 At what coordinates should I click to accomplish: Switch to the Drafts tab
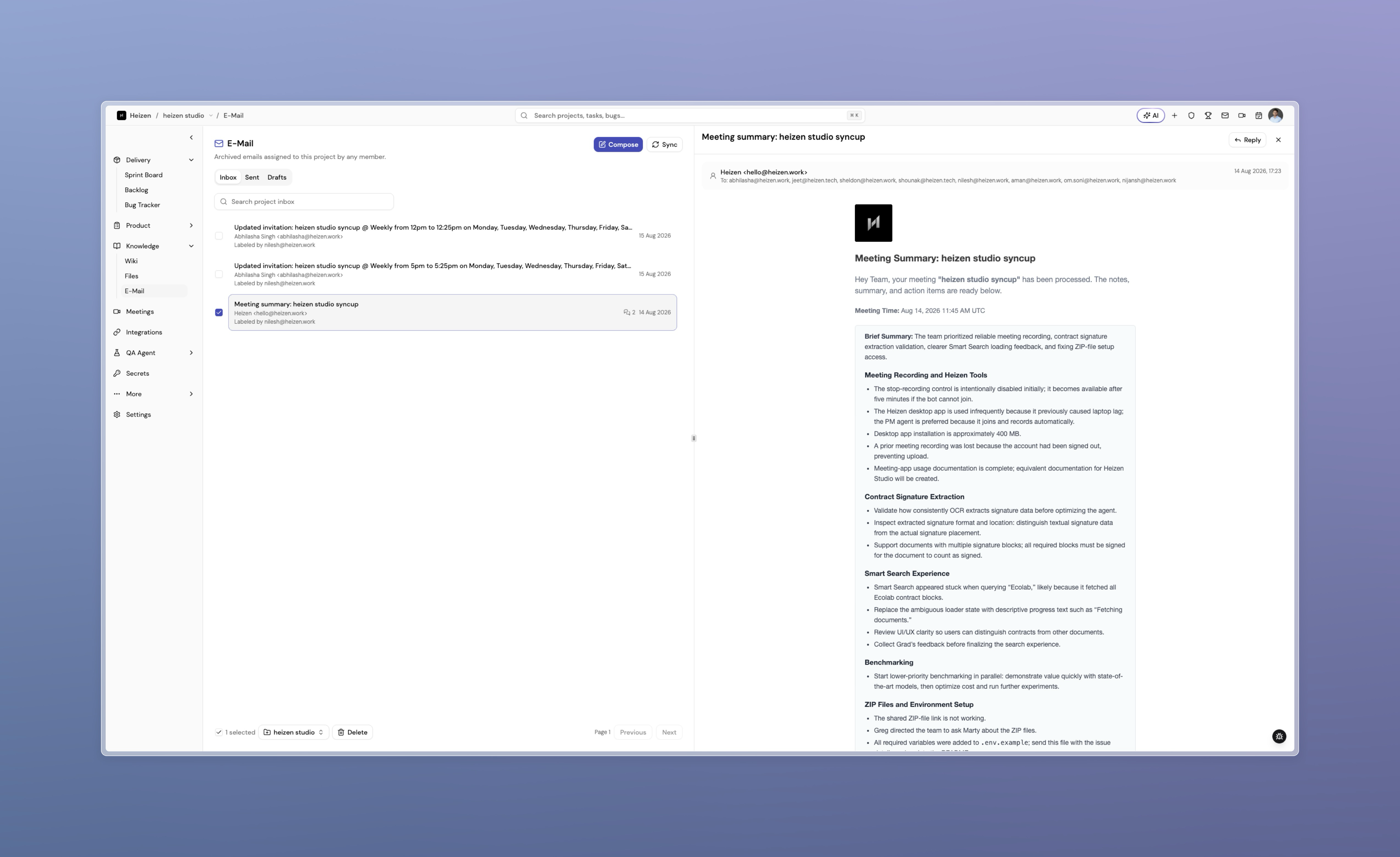pos(277,177)
